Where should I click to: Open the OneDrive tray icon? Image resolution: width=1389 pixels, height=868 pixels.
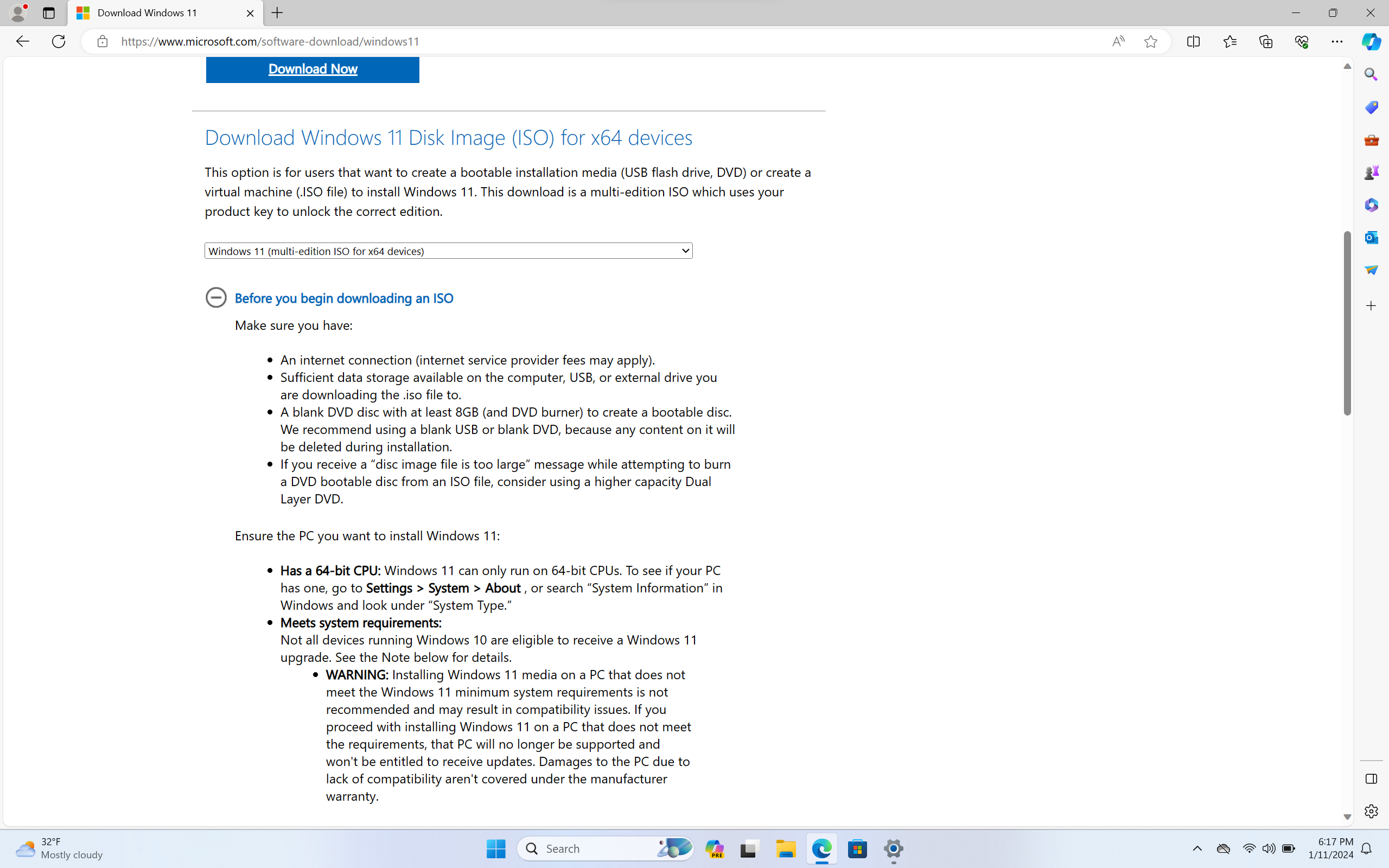click(1223, 848)
